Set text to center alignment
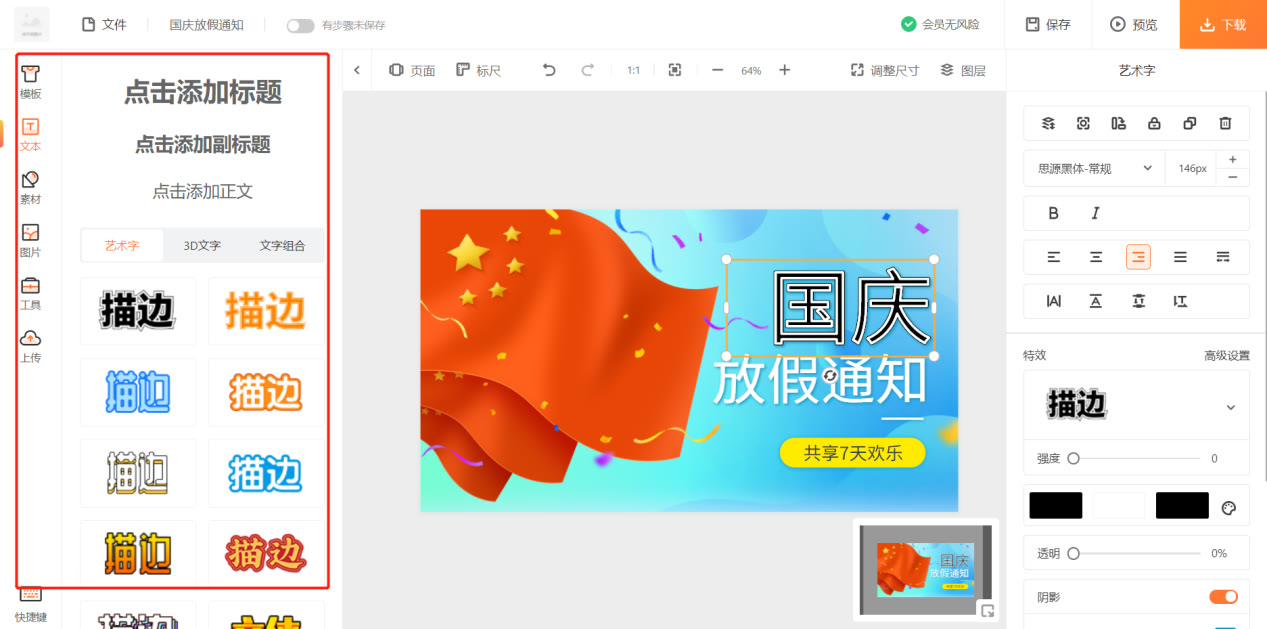Screen dimensions: 1267x629 [x=1095, y=257]
